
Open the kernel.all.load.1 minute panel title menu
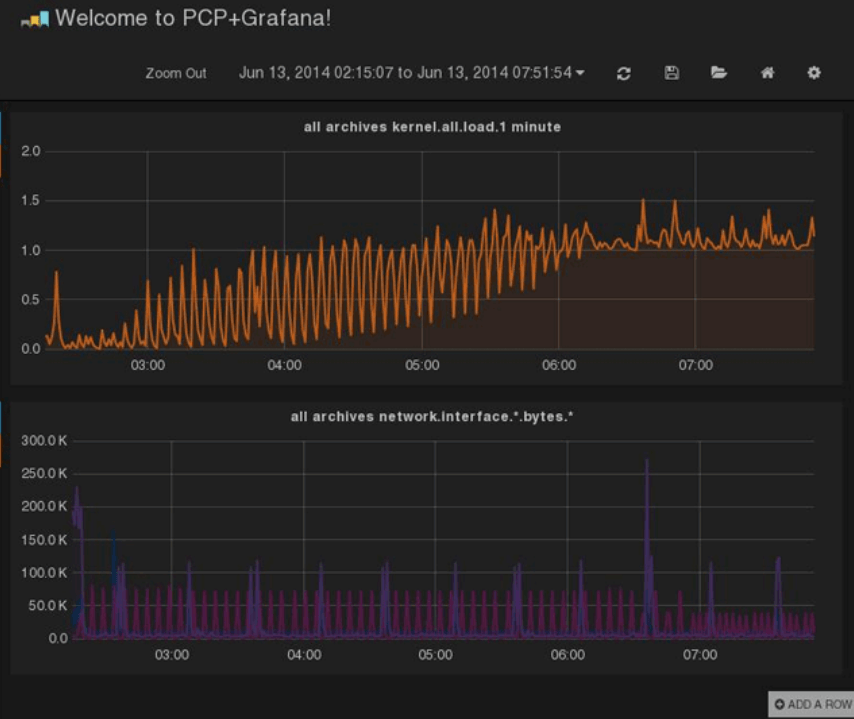432,127
